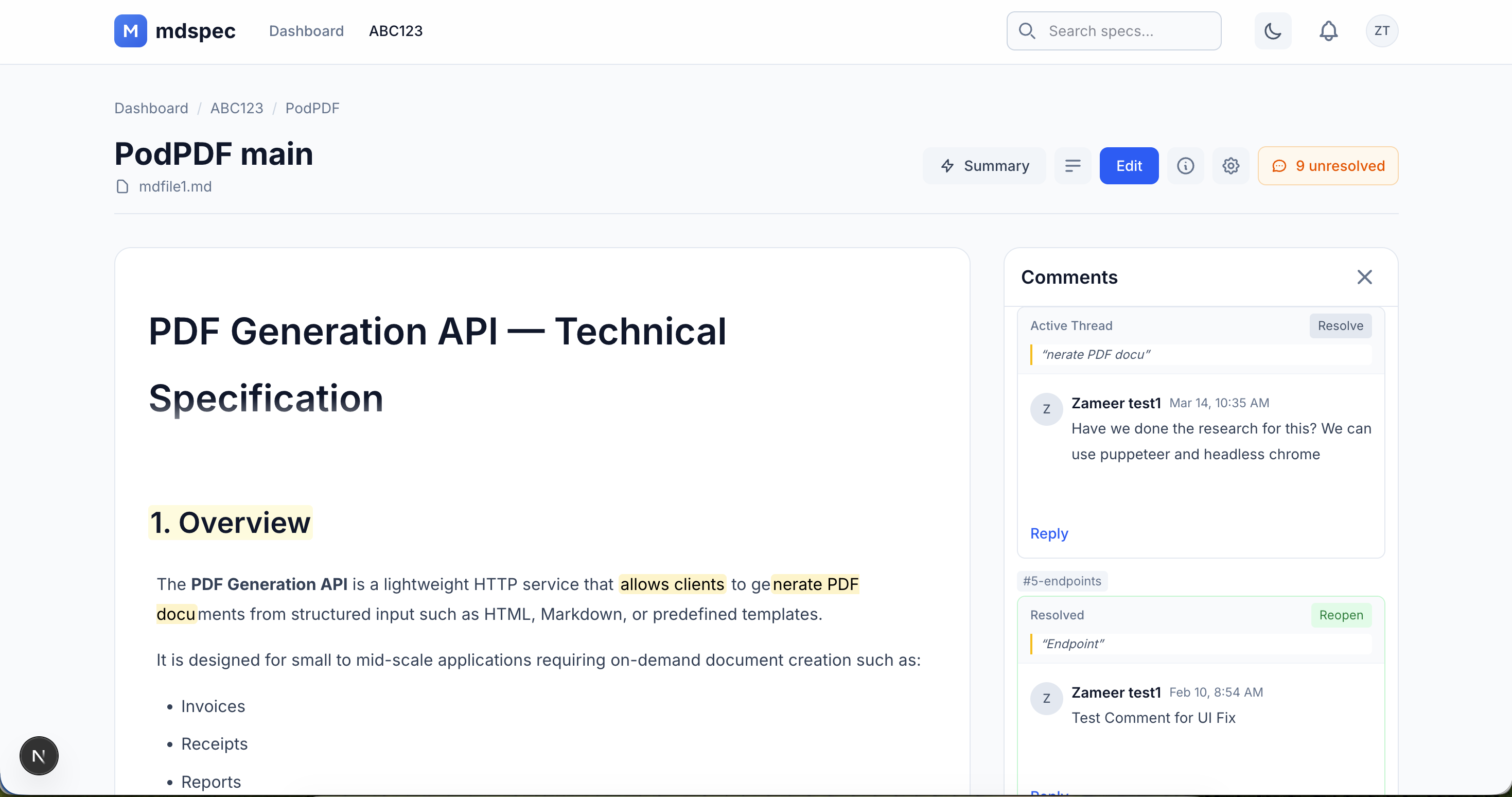Image resolution: width=1512 pixels, height=797 pixels.
Task: Click highlighted "allows clients" text
Action: (672, 584)
